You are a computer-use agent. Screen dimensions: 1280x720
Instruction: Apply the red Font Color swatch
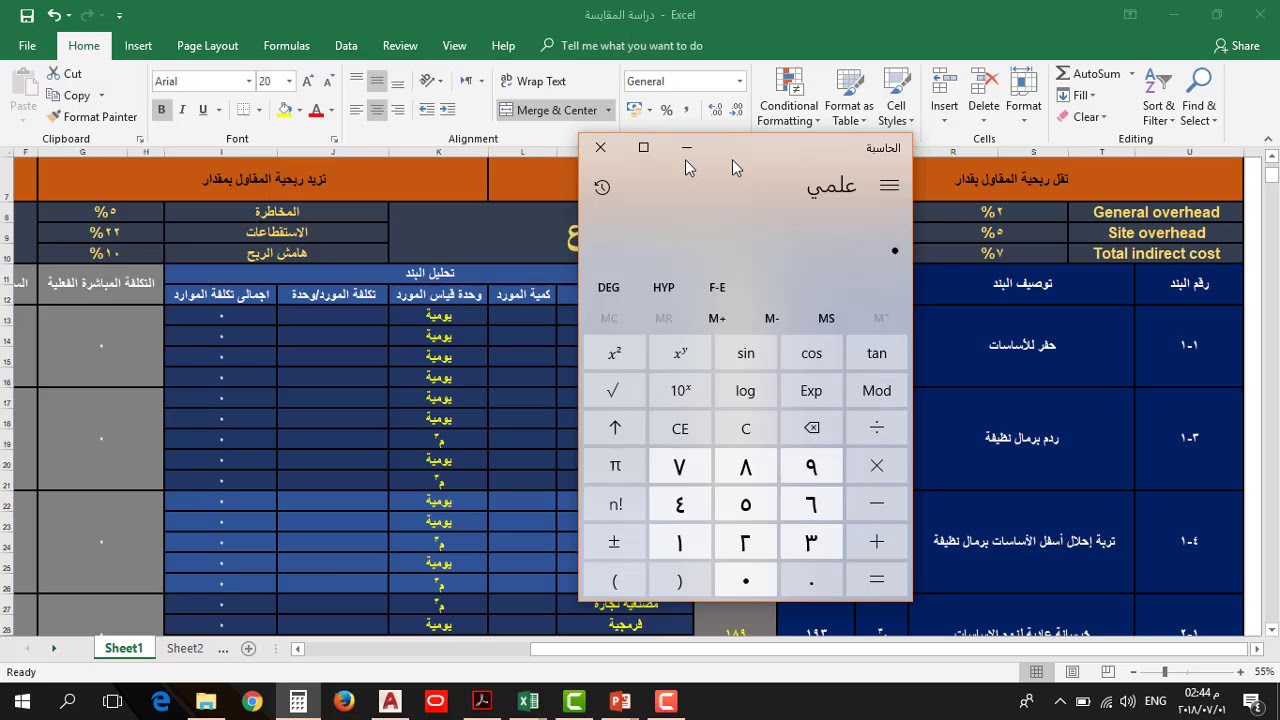point(317,110)
